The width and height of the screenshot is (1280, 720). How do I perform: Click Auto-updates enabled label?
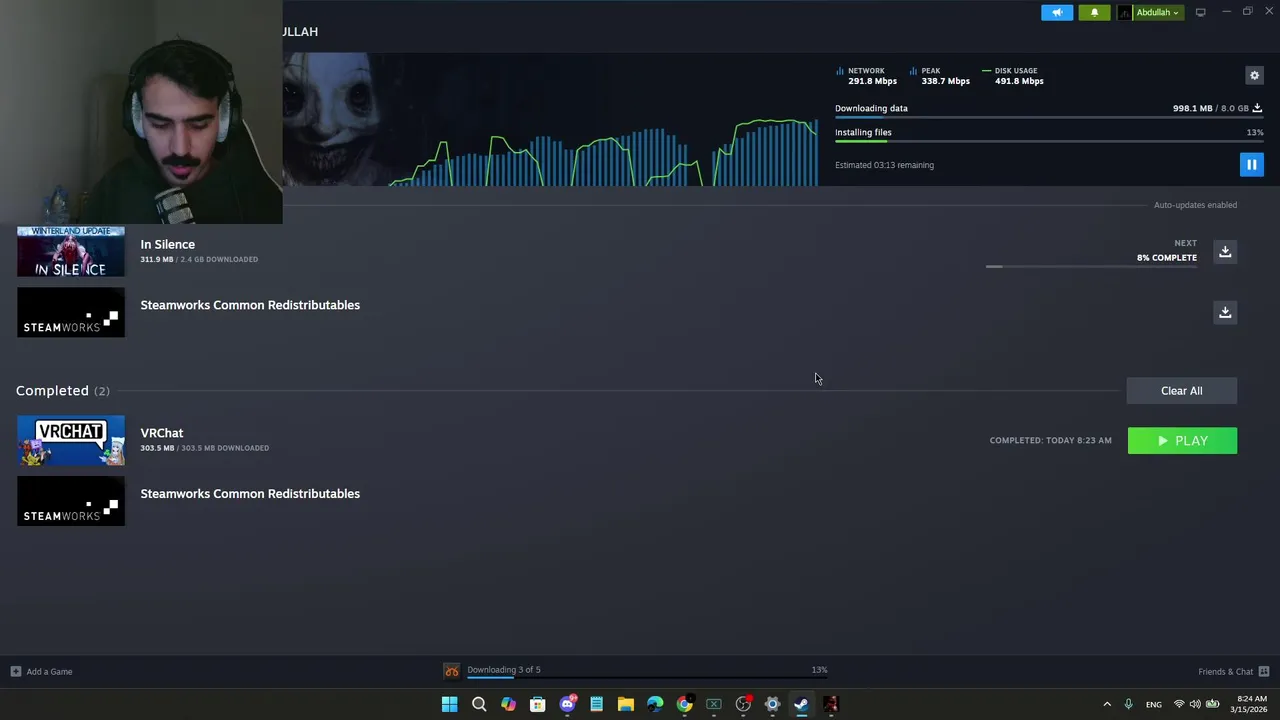(1195, 205)
